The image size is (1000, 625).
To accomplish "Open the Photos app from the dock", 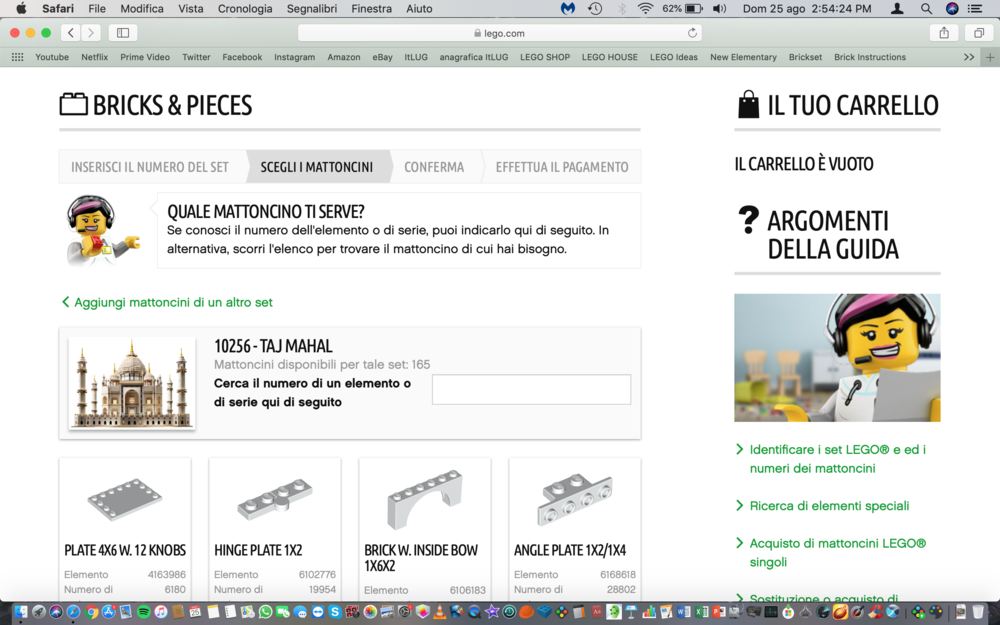I will 370,612.
